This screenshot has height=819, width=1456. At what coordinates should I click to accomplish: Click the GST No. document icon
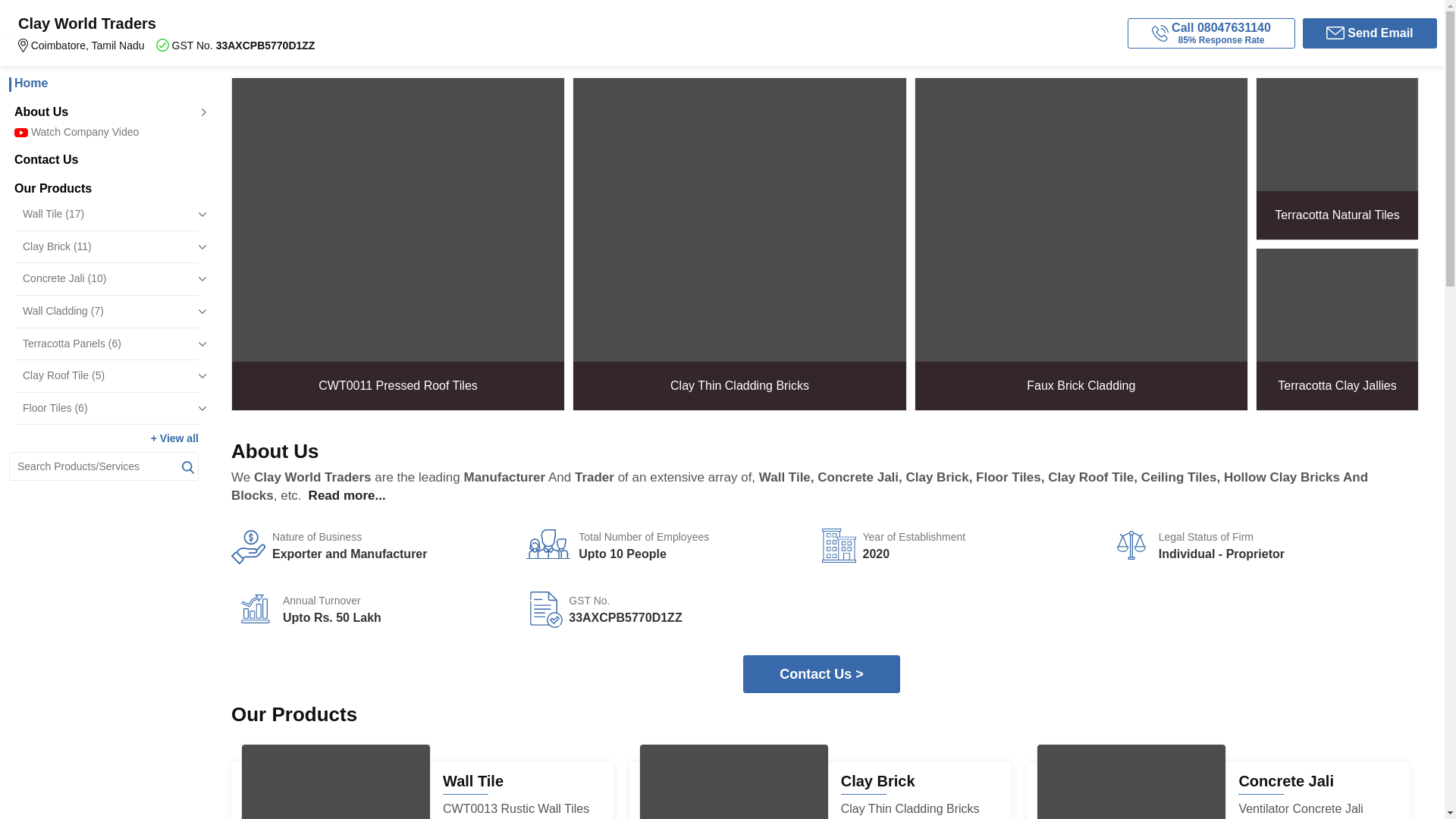click(546, 610)
